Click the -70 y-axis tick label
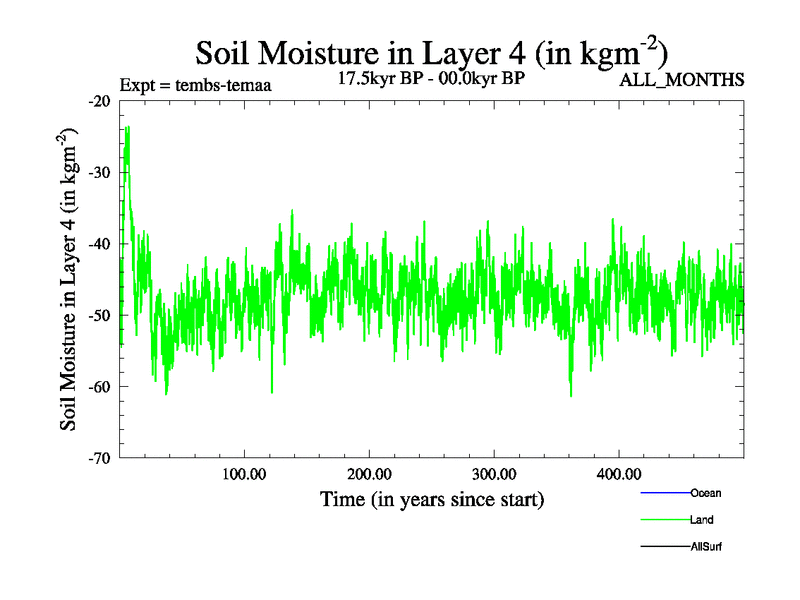The height and width of the screenshot is (600, 800). (x=99, y=458)
